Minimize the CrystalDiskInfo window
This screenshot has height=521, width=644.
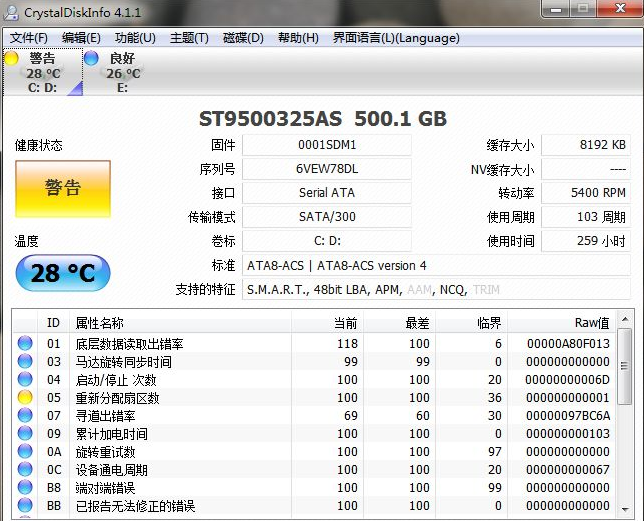pos(556,9)
